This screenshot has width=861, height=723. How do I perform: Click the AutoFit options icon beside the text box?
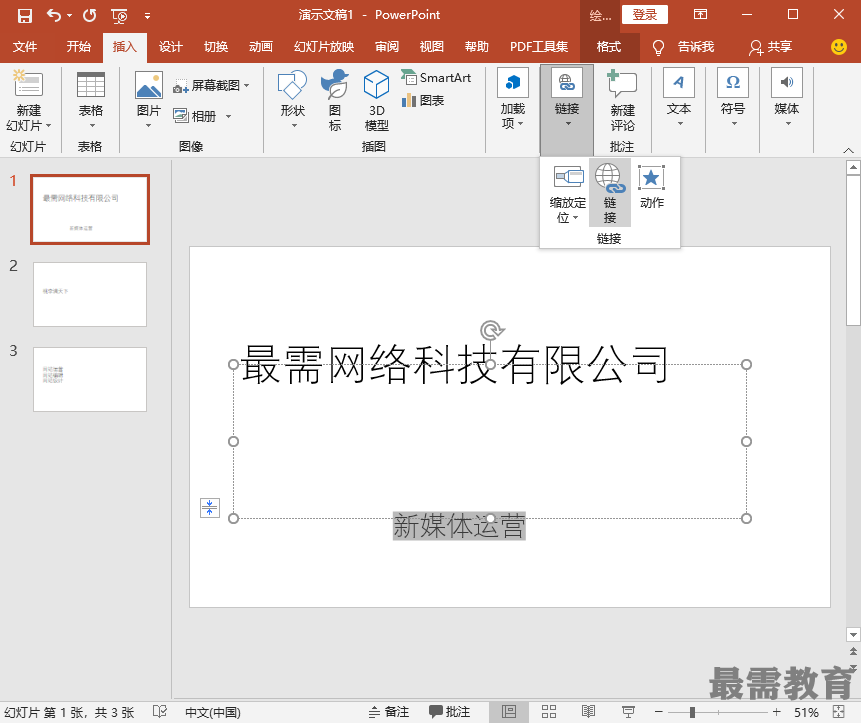click(209, 508)
